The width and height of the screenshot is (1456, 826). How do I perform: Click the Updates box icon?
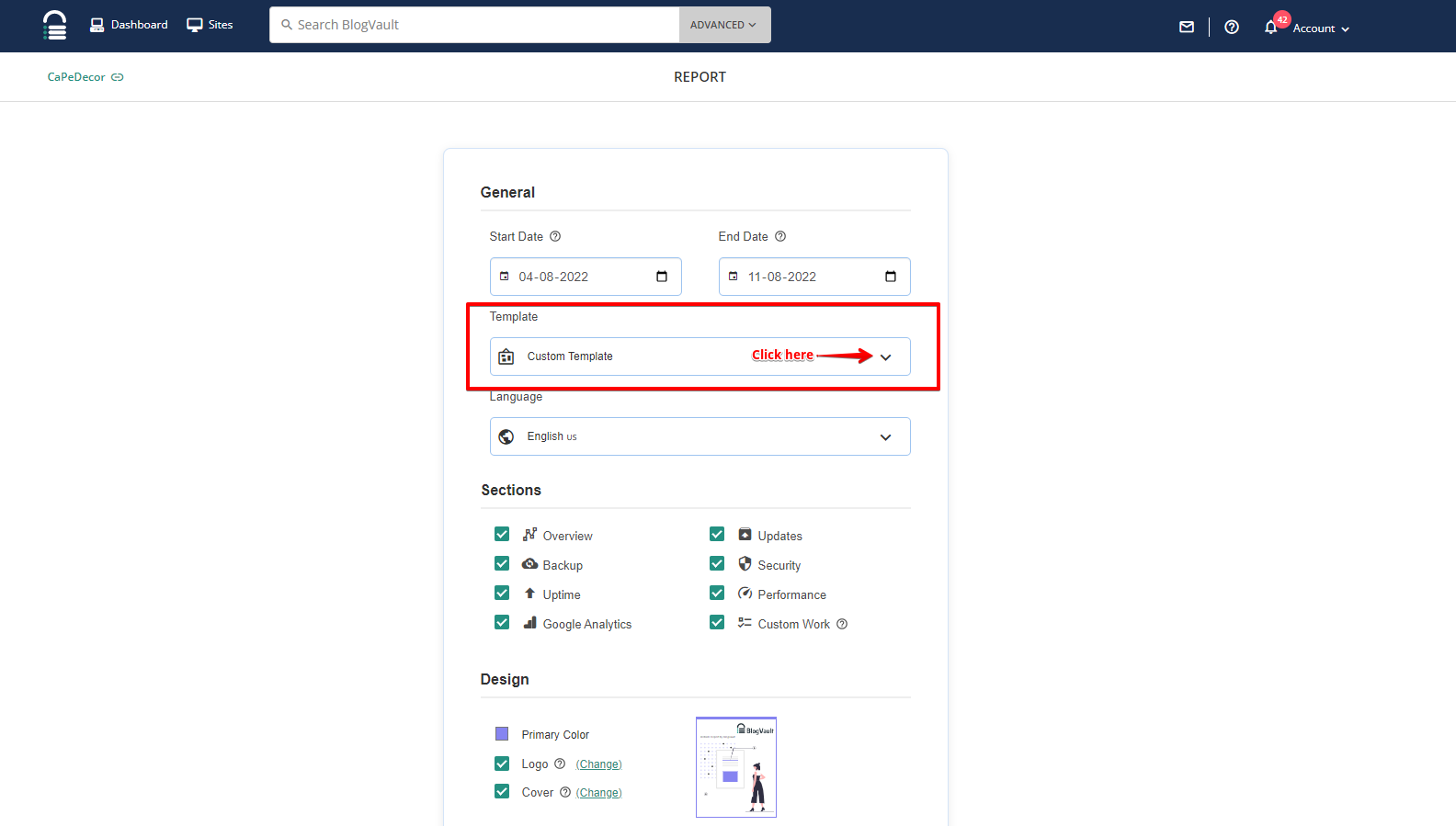[x=745, y=535]
